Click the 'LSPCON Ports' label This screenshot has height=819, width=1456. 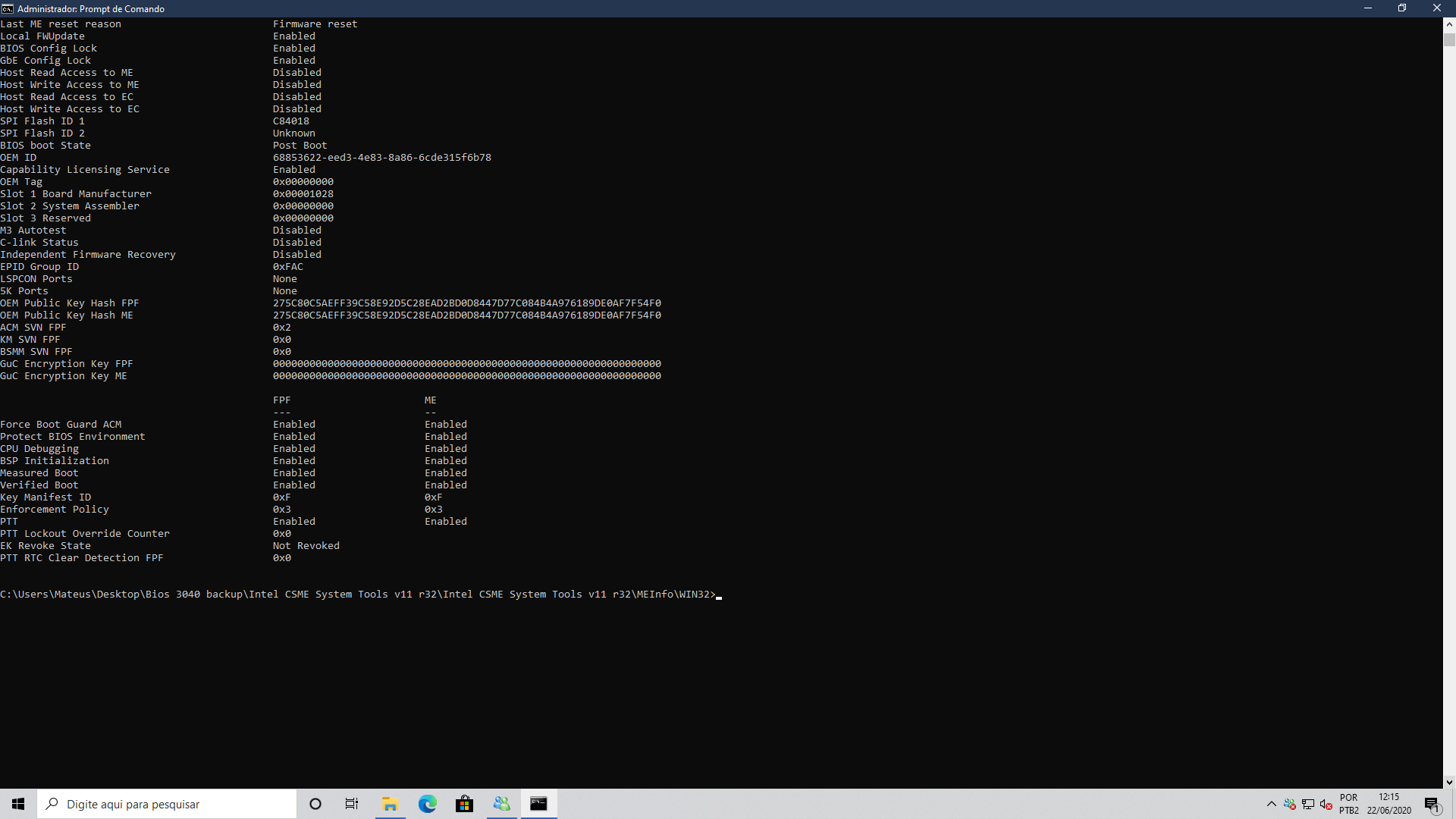pyautogui.click(x=36, y=279)
